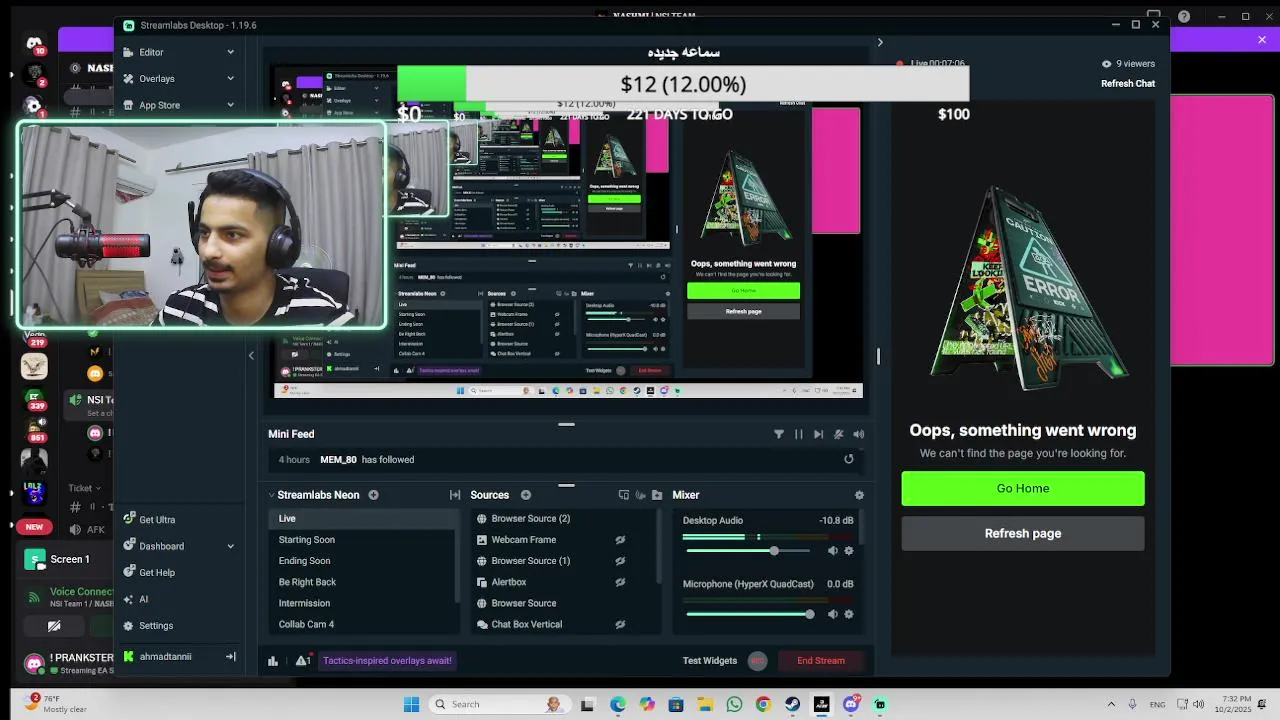Click the End Stream button
Viewport: 1280px width, 720px height.
pyautogui.click(x=821, y=660)
